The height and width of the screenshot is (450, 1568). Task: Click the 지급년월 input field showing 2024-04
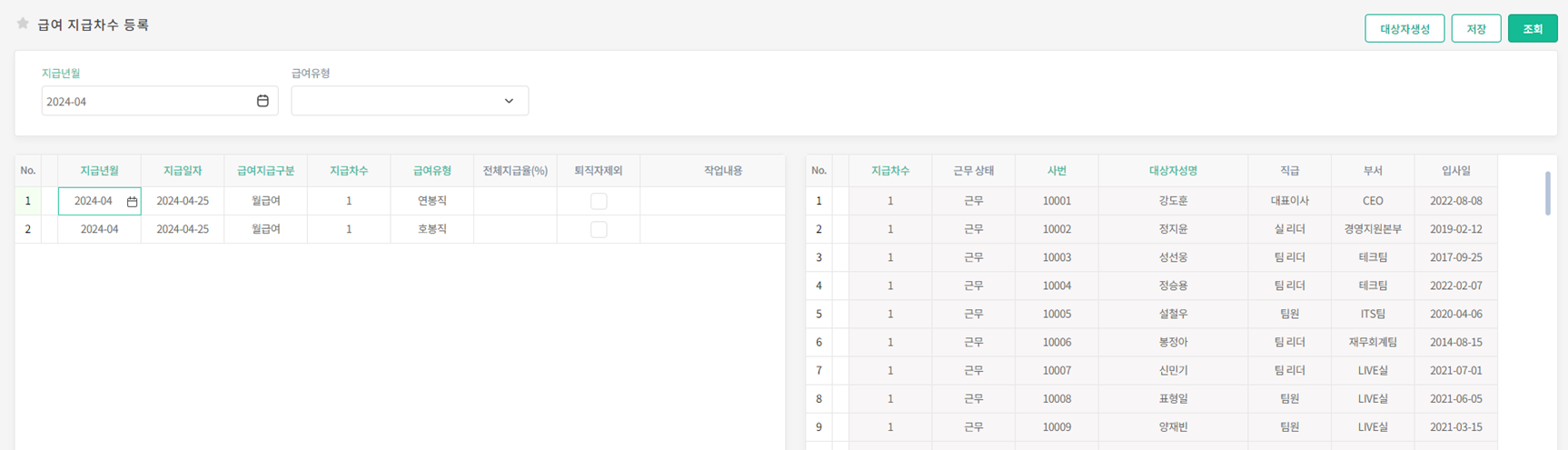coord(145,101)
